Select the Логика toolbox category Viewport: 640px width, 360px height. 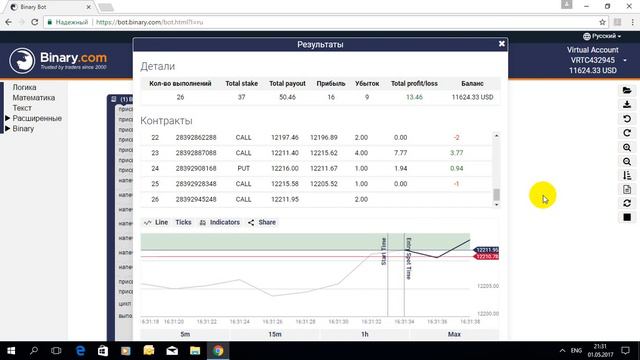(24, 87)
